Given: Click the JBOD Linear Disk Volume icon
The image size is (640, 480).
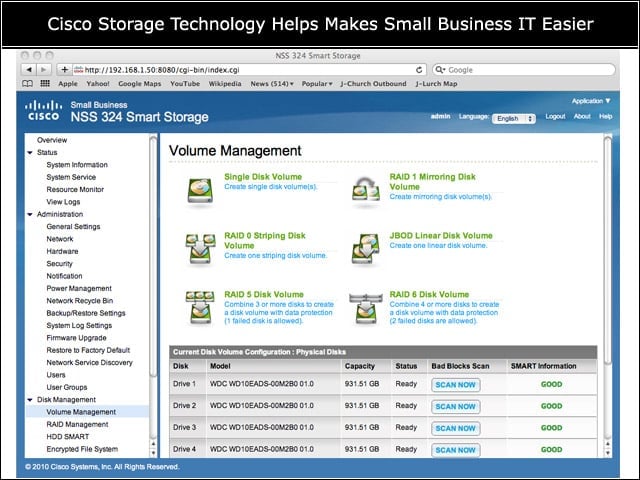Looking at the screenshot, I should point(366,249).
